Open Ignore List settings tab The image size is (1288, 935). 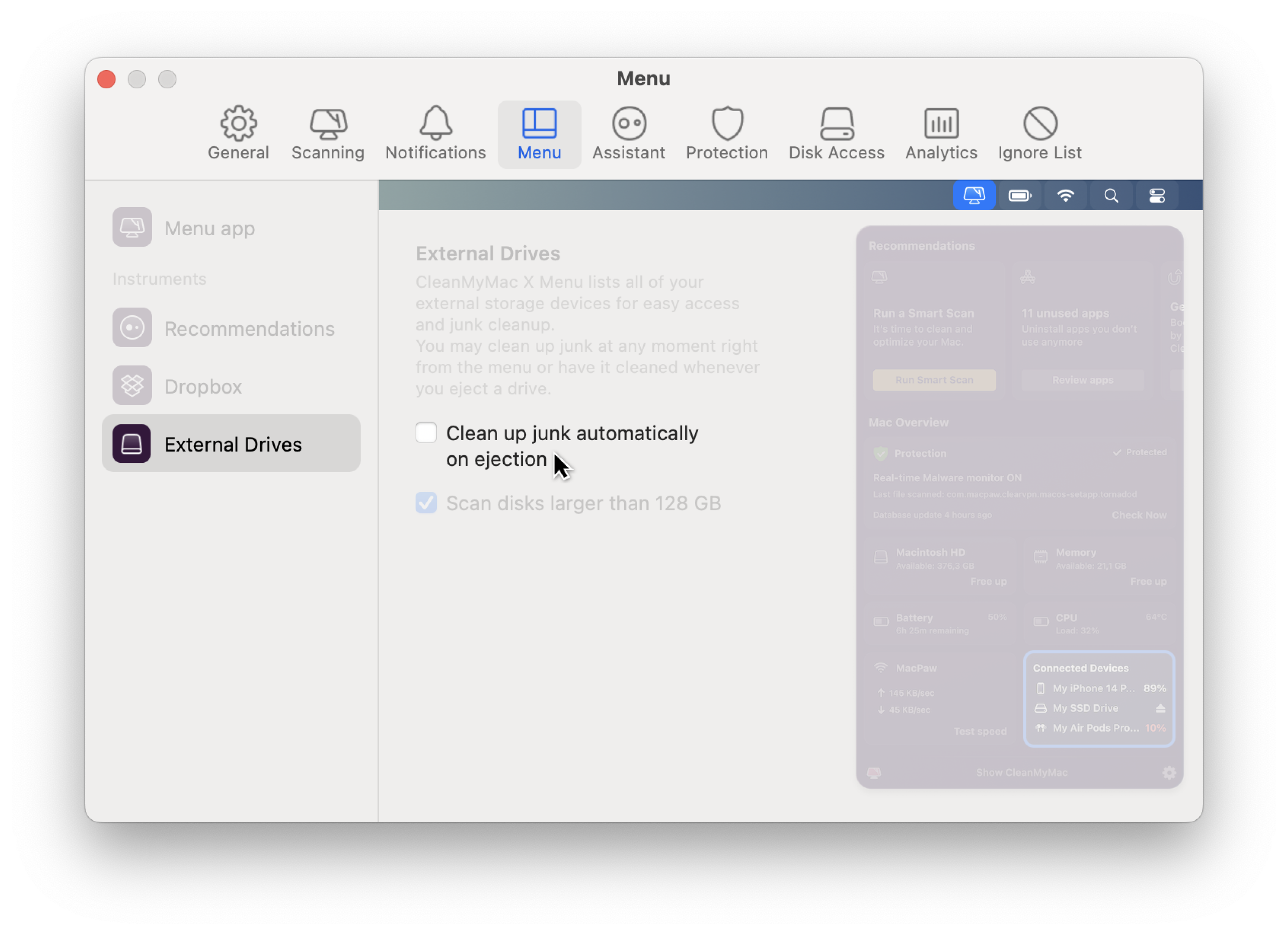(1040, 133)
